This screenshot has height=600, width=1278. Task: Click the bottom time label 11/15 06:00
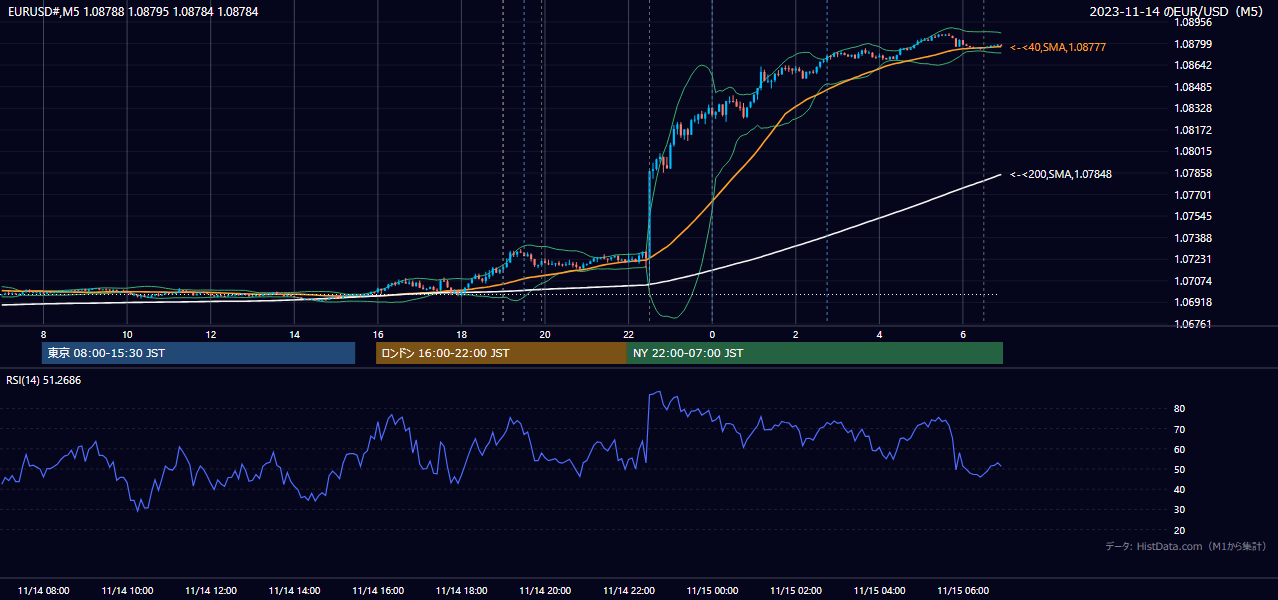963,591
